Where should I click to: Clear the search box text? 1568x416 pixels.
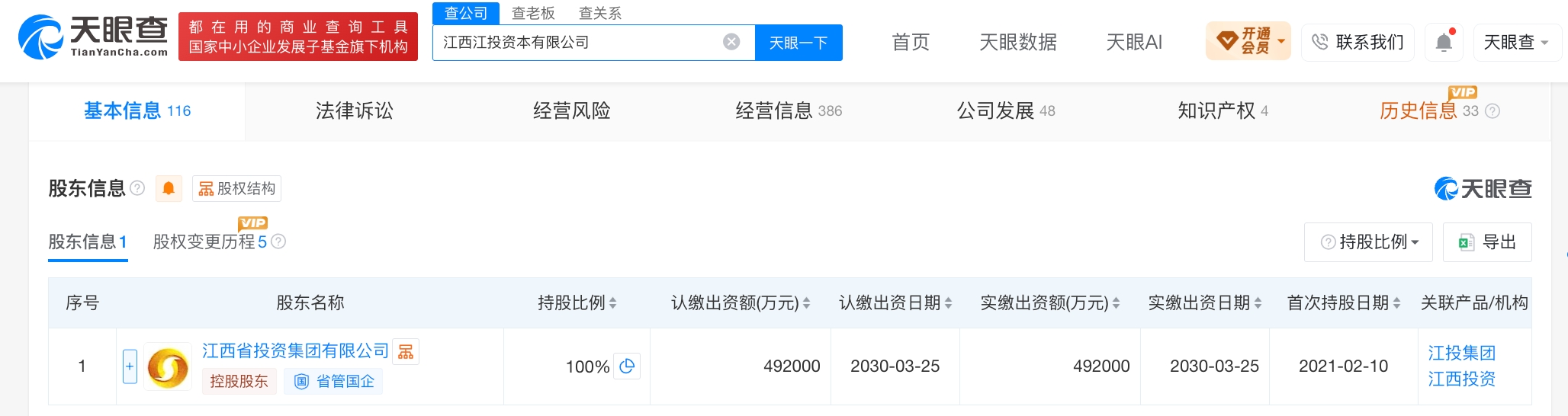(731, 42)
